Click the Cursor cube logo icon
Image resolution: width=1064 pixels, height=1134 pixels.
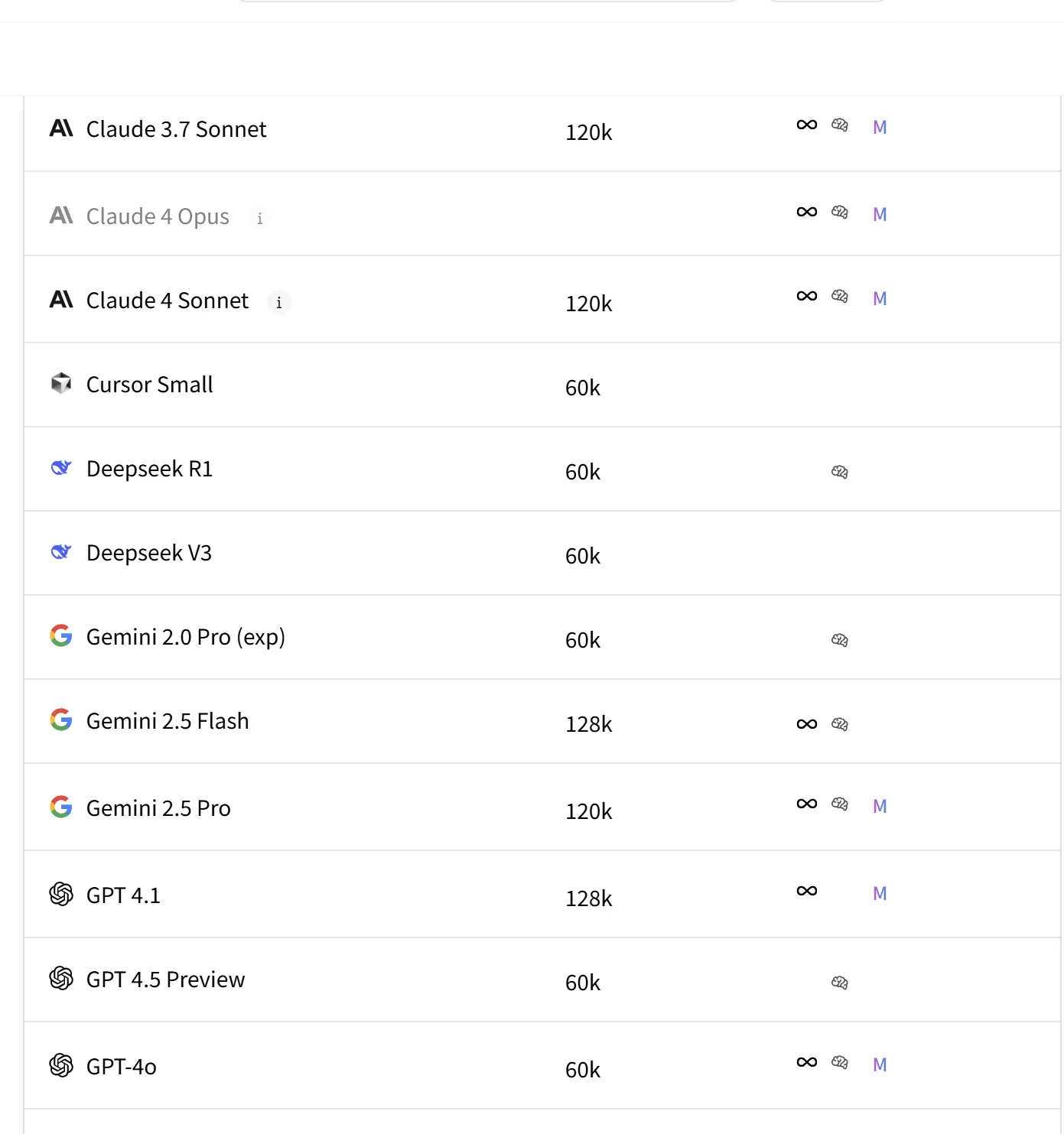click(61, 383)
